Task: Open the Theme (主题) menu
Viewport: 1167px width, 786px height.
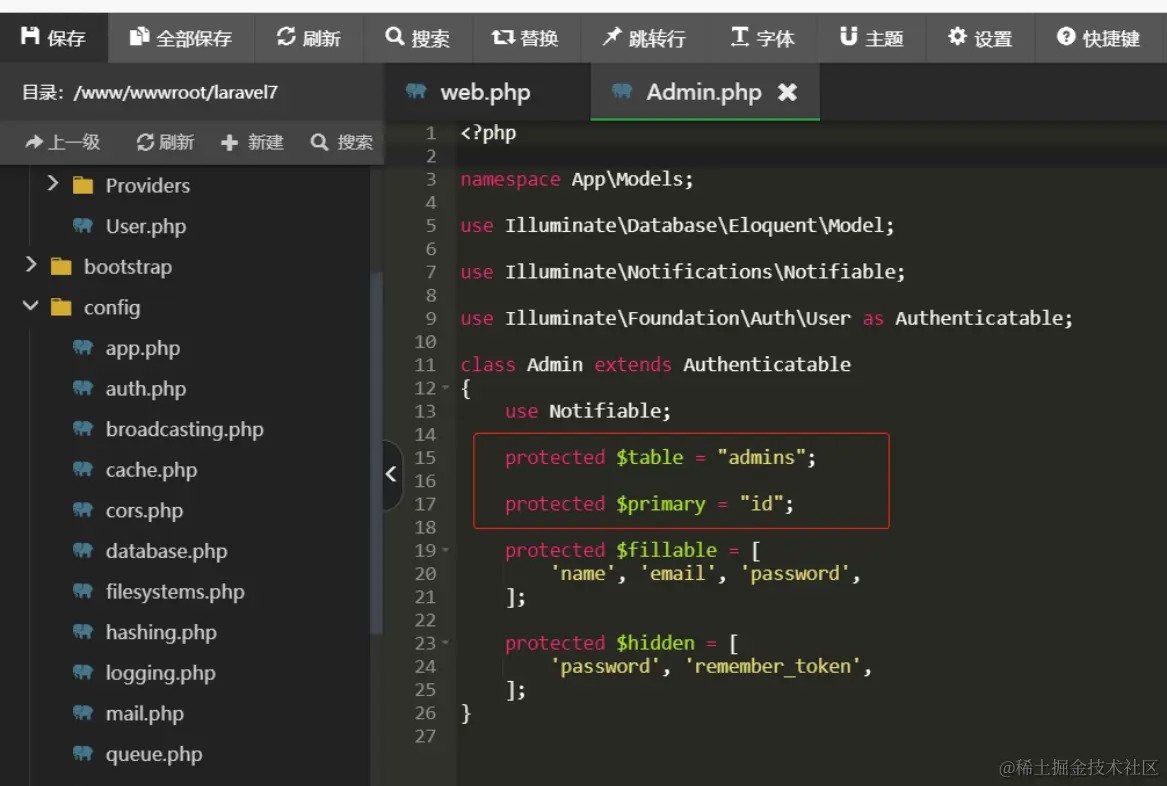Action: (x=871, y=37)
